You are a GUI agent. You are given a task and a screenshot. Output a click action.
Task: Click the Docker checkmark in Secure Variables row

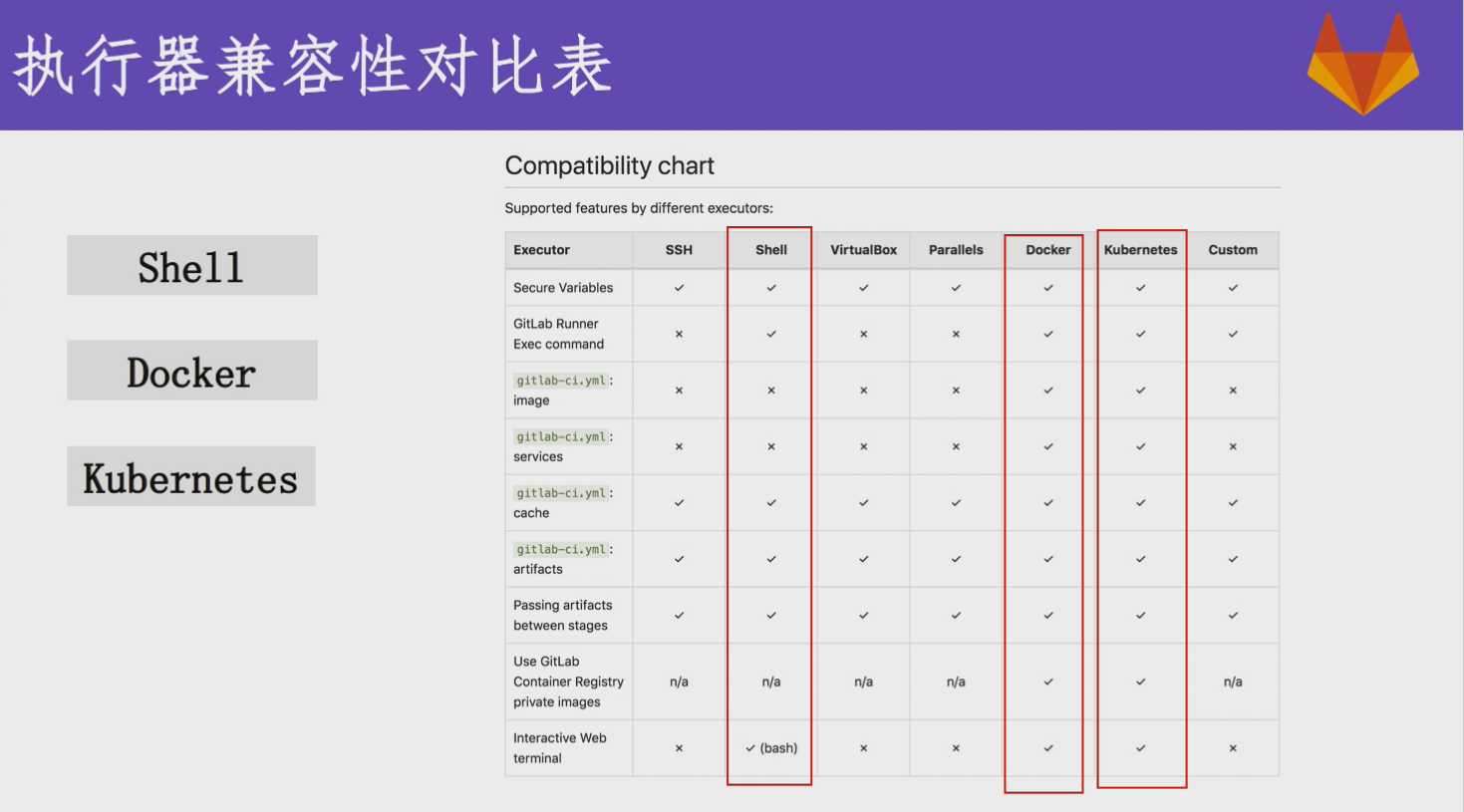pyautogui.click(x=1047, y=288)
